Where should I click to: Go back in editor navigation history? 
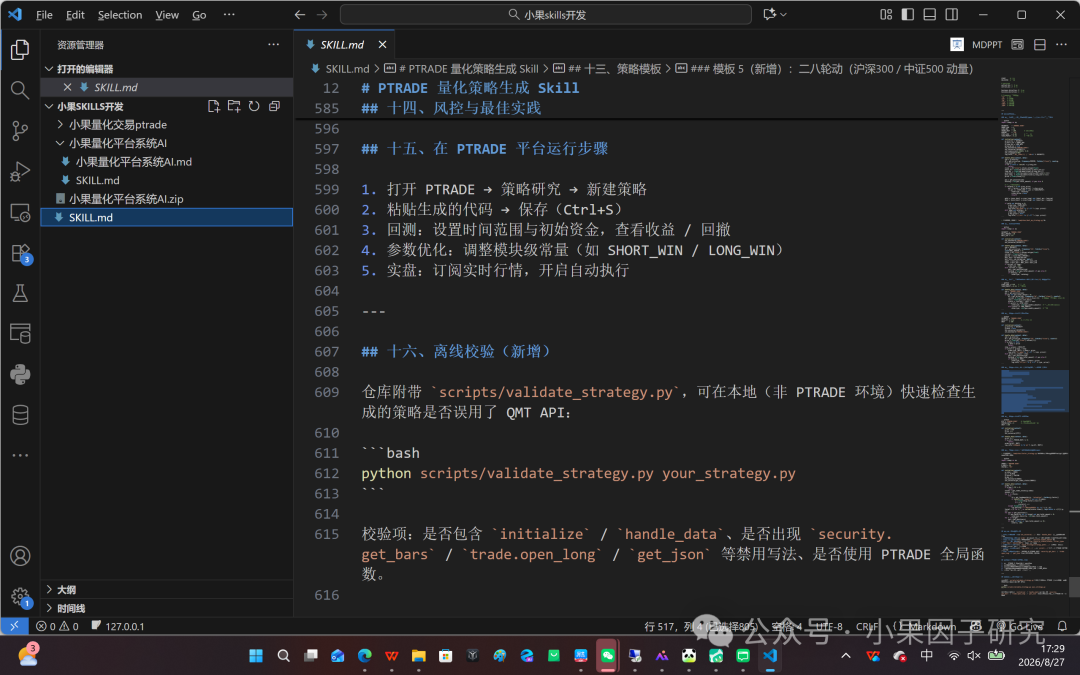[300, 14]
